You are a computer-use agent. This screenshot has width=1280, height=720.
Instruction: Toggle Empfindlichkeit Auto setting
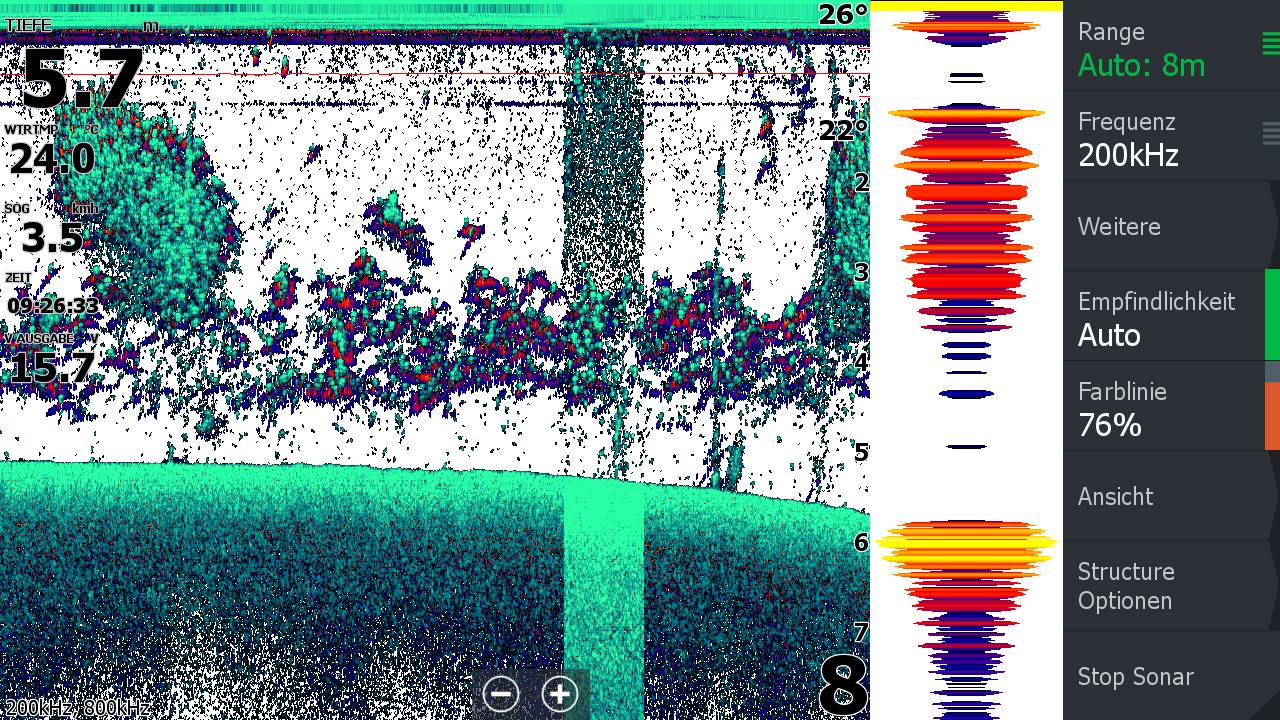[x=1160, y=318]
